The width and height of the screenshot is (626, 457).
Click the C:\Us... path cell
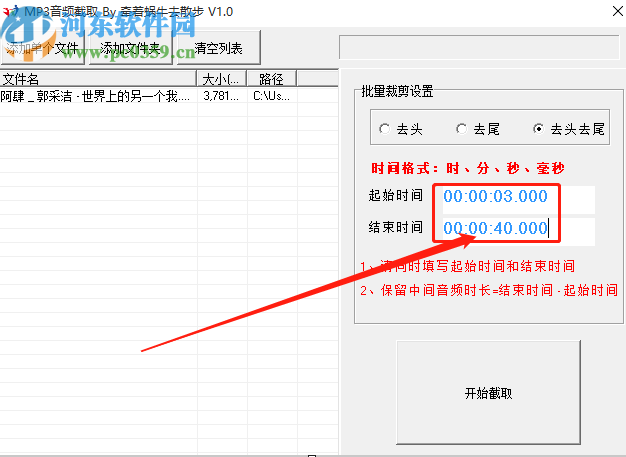click(271, 96)
